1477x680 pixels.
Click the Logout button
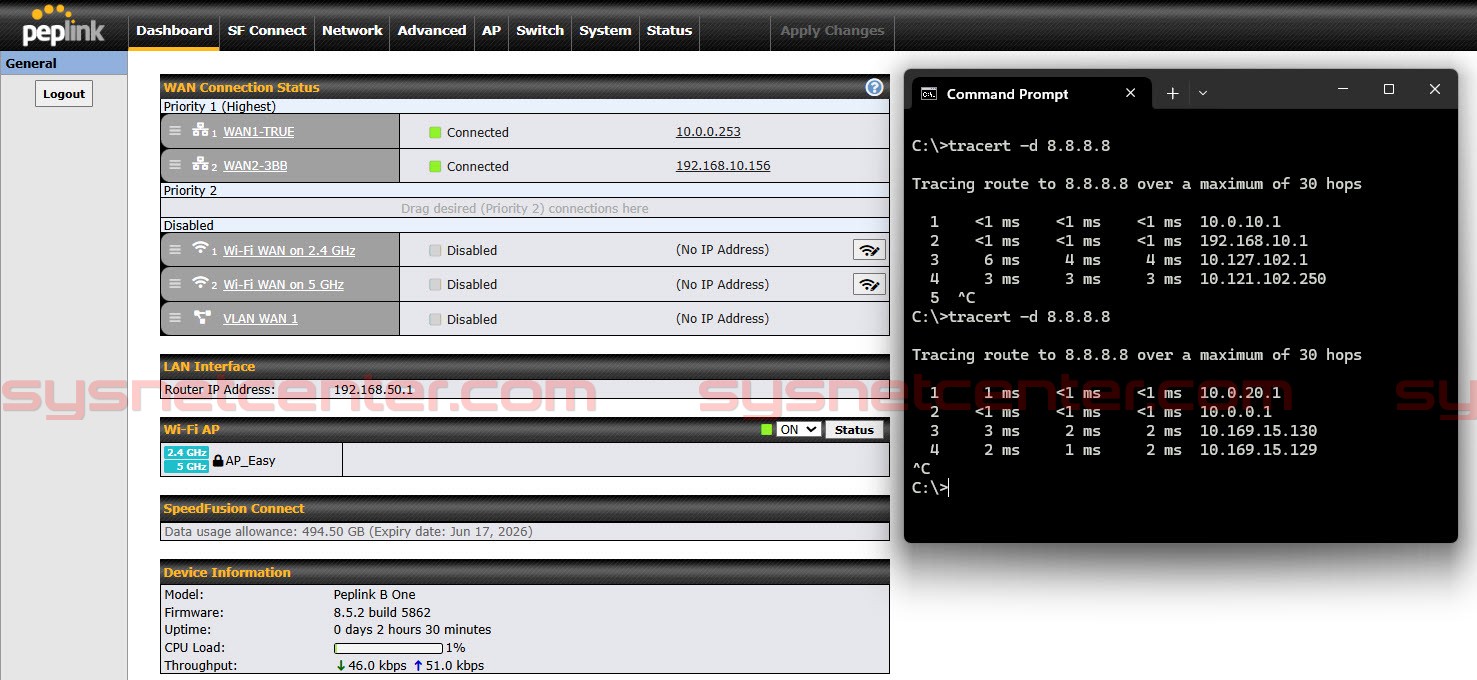tap(64, 94)
